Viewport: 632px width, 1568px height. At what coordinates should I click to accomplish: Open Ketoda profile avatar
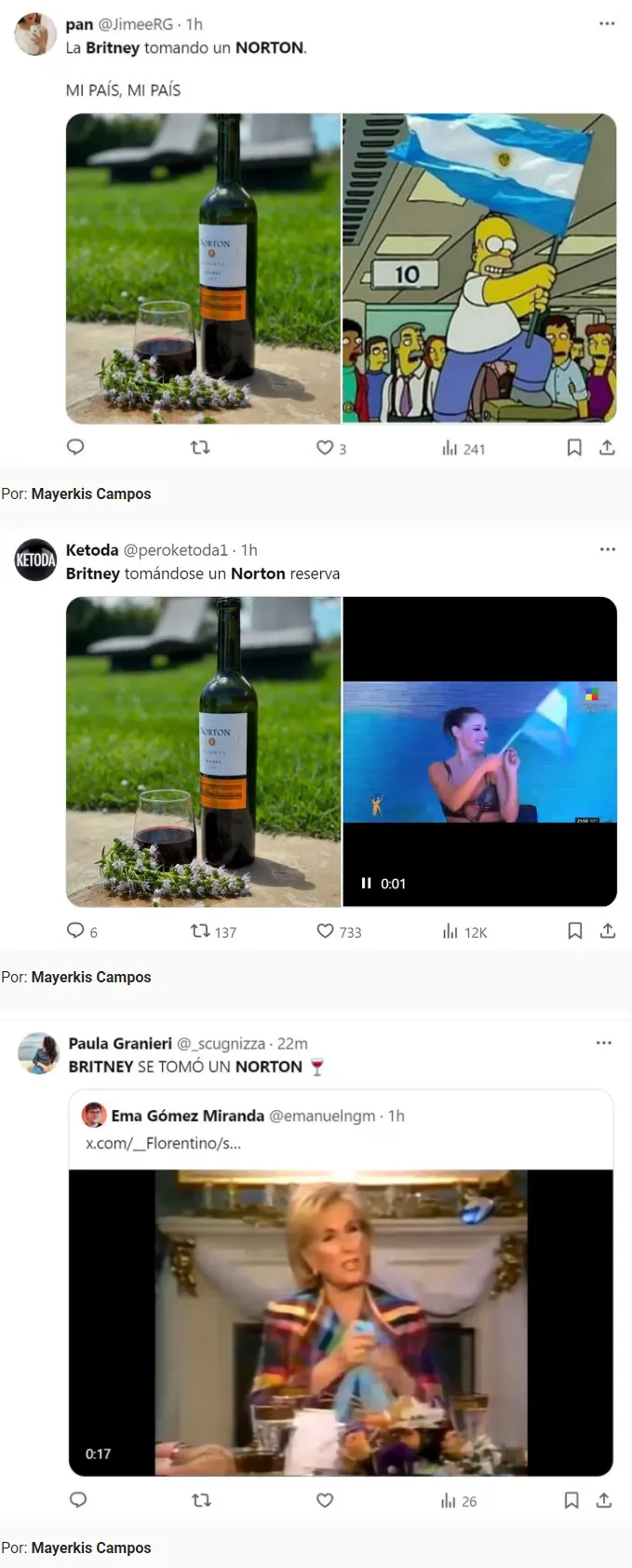tap(36, 560)
